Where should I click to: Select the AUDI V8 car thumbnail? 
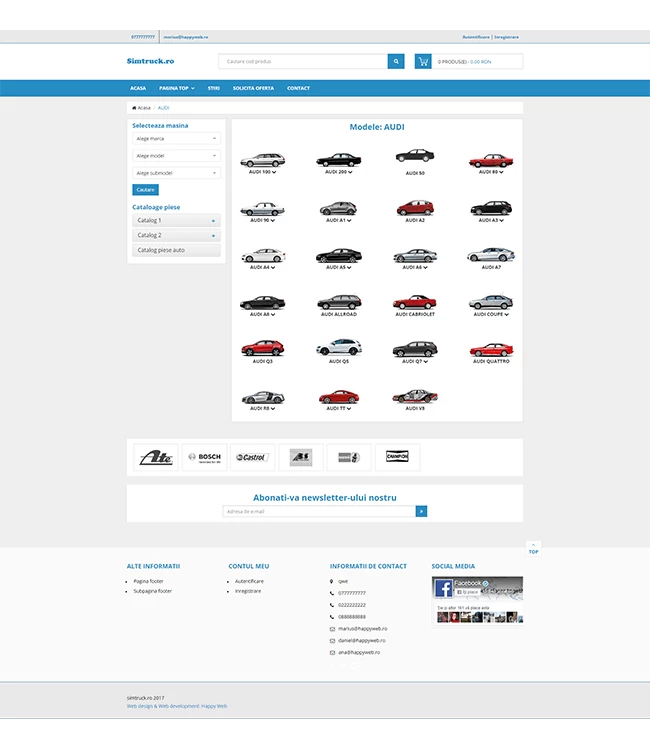pyautogui.click(x=415, y=396)
